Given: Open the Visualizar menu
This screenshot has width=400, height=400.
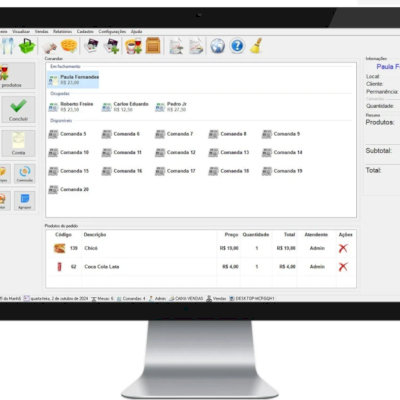Looking at the screenshot, I should pyautogui.click(x=21, y=31).
